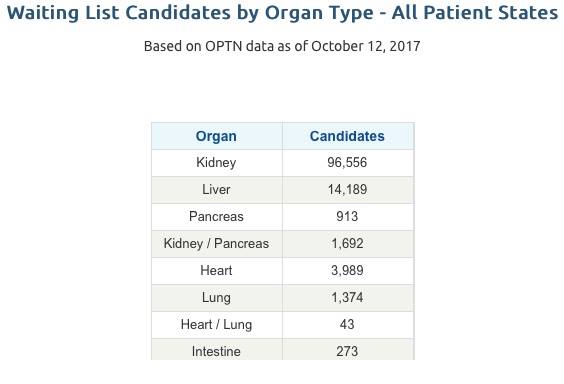Select the Kidney / Pancreas row label

[x=216, y=243]
